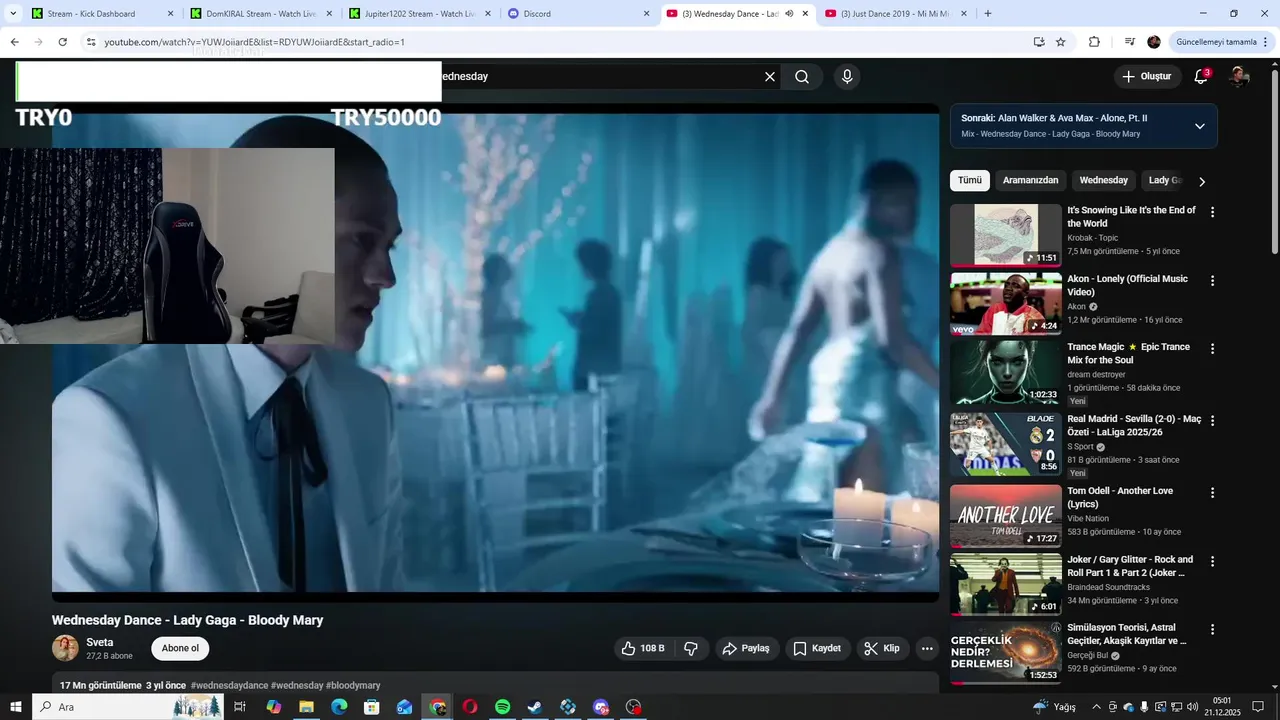Click the Oluştur create button
This screenshot has width=1280, height=720.
[x=1146, y=77]
